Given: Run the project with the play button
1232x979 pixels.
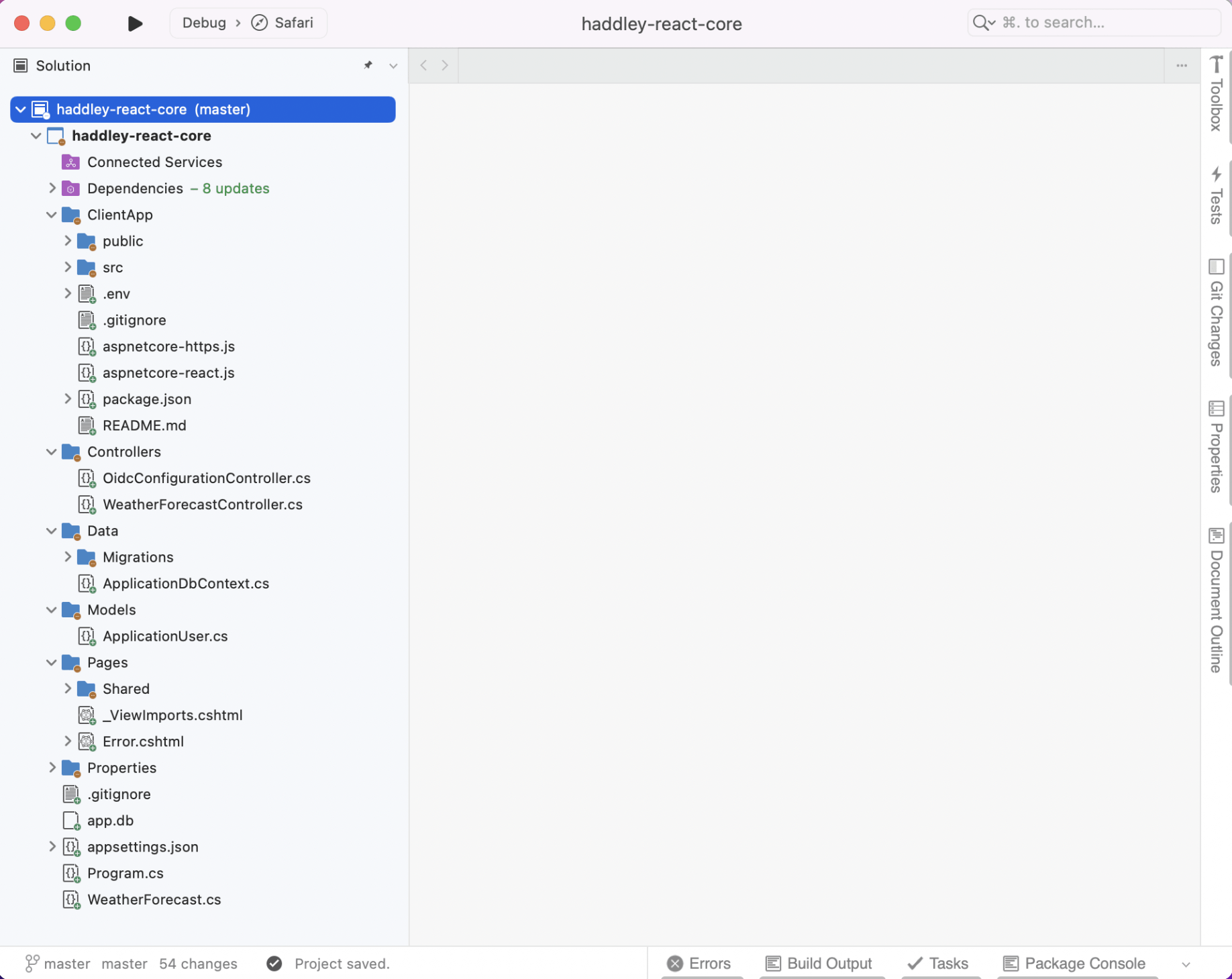Looking at the screenshot, I should [x=135, y=23].
